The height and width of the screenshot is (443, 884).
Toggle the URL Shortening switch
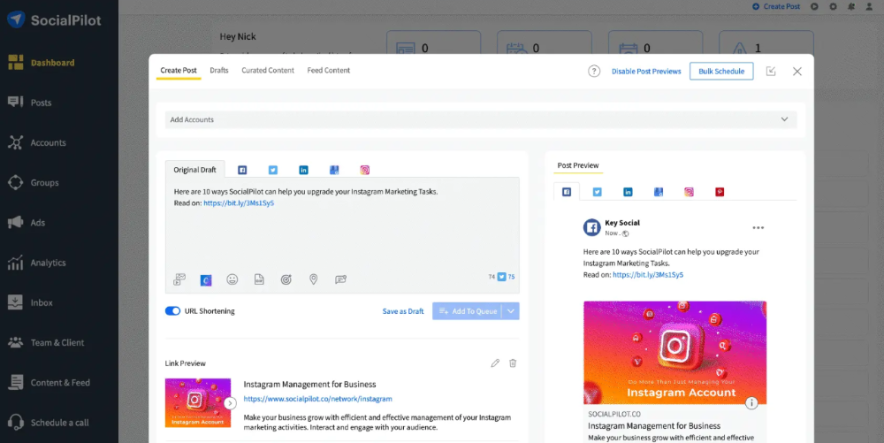pos(173,311)
